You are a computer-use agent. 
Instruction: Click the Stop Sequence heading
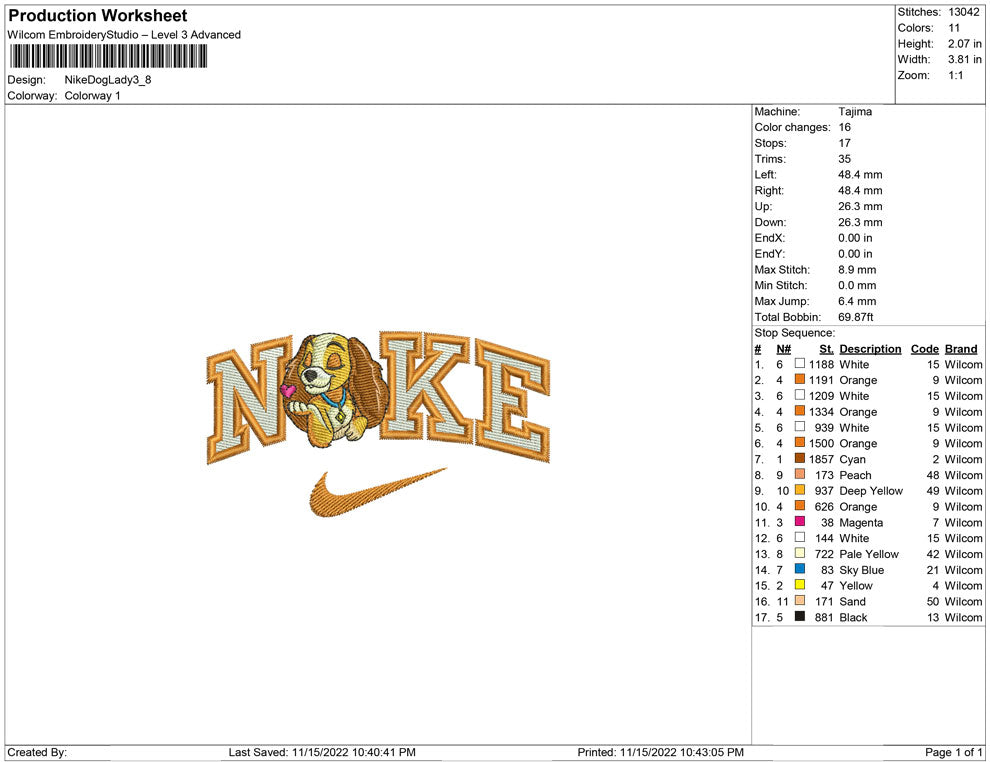pos(795,333)
